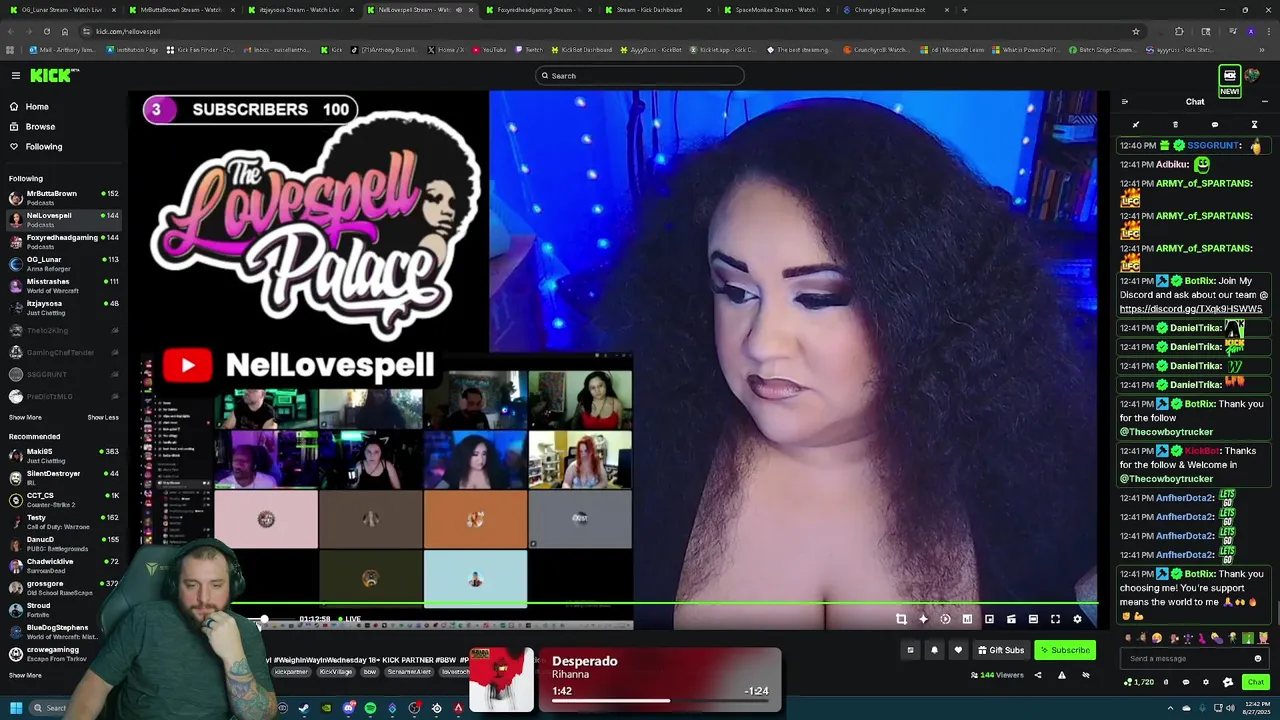This screenshot has width=1280, height=720.
Task: Collapse chat with the arrow icon
Action: [x=1125, y=101]
